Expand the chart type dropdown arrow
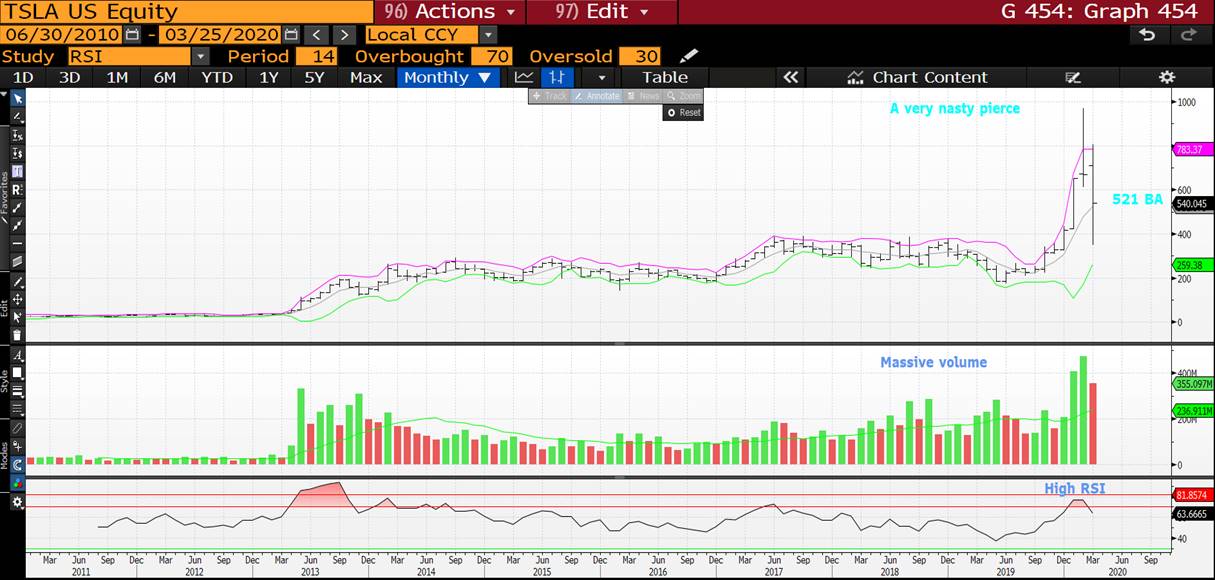 (x=602, y=77)
